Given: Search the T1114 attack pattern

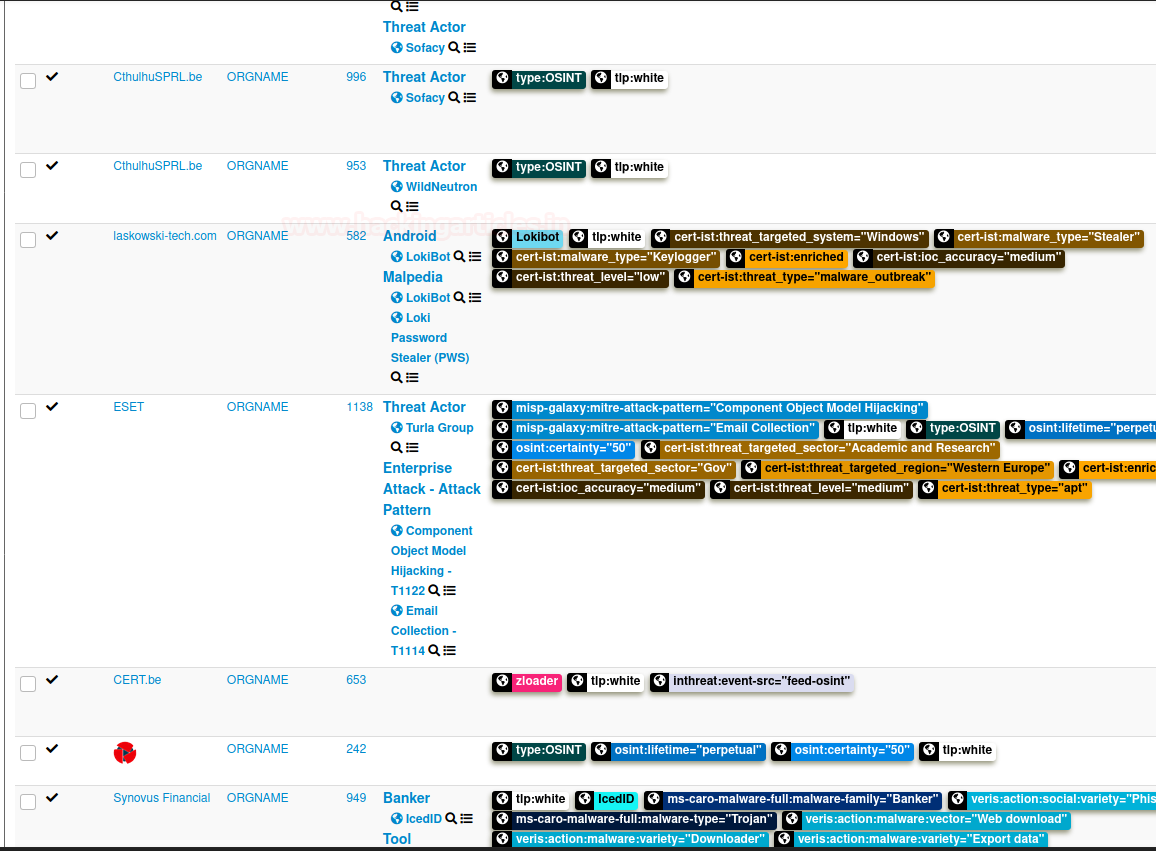Looking at the screenshot, I should (x=434, y=650).
